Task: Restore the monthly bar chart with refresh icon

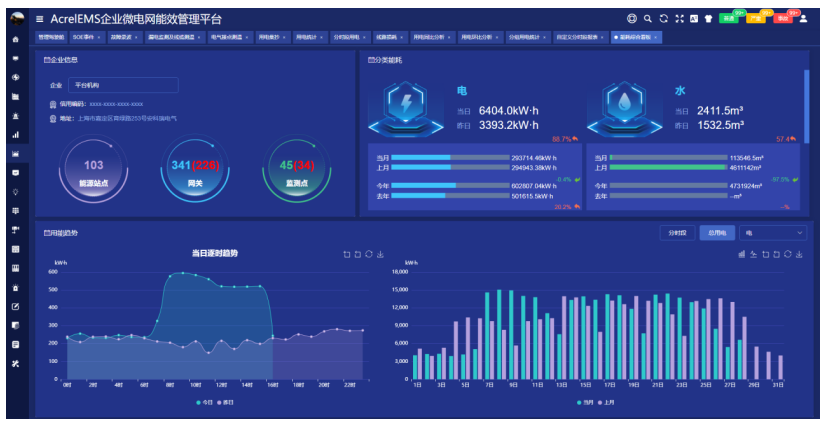Action: point(788,254)
